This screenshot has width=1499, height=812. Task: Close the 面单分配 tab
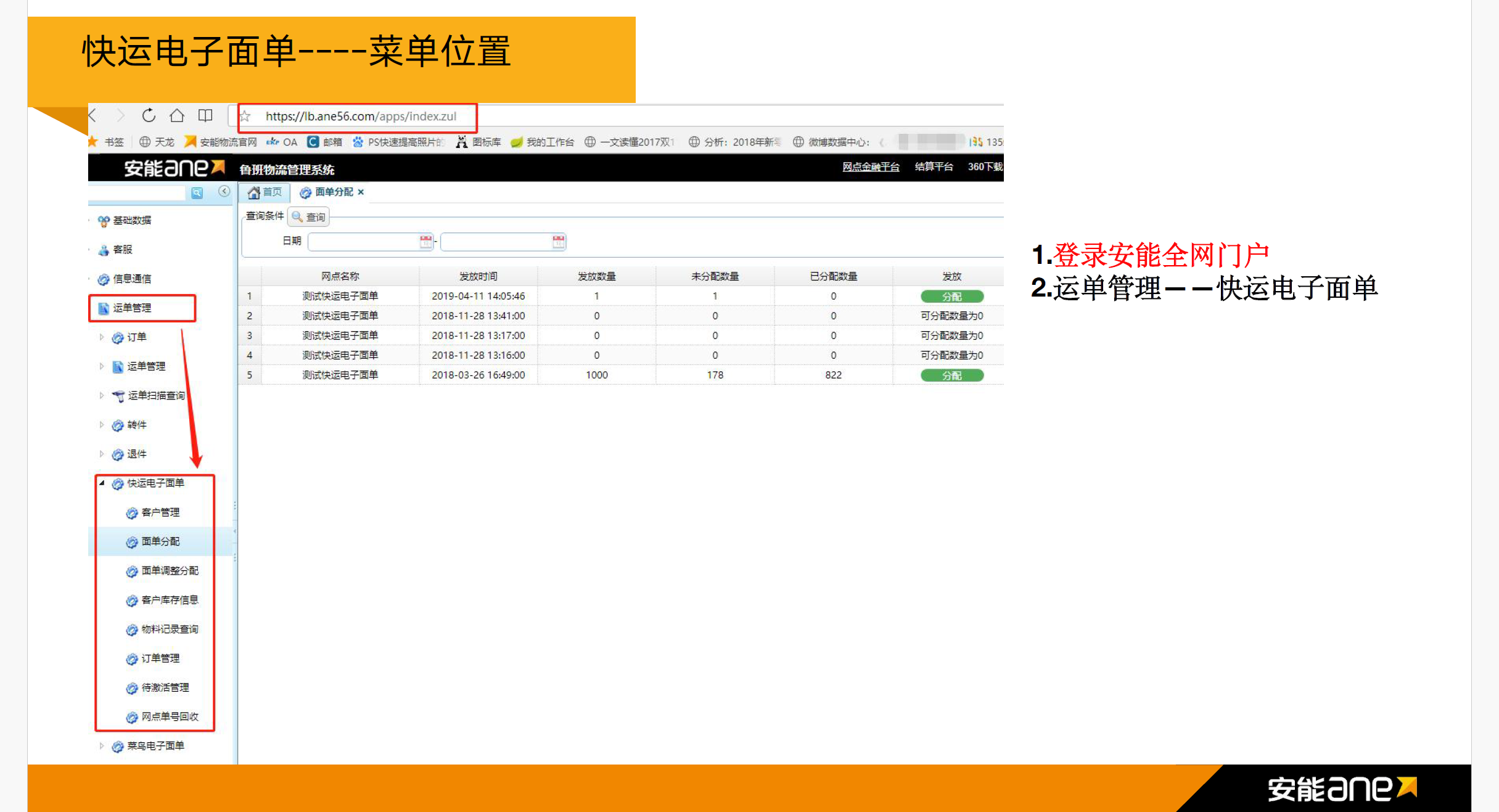click(361, 192)
